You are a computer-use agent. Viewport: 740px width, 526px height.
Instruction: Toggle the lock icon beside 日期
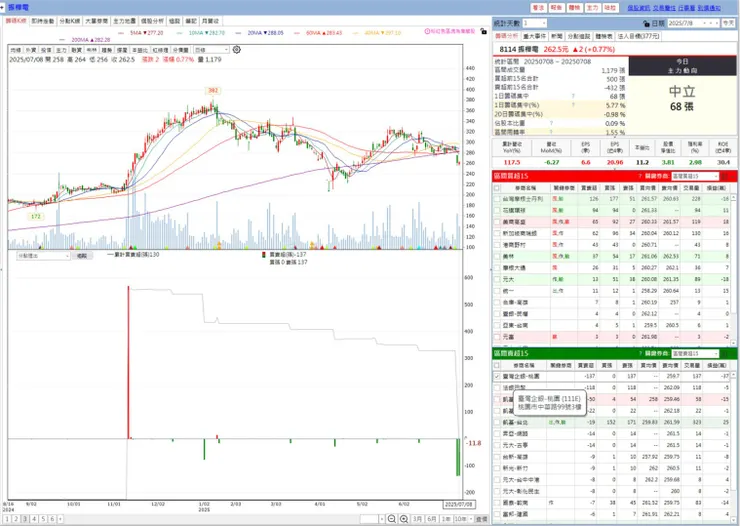(x=646, y=23)
